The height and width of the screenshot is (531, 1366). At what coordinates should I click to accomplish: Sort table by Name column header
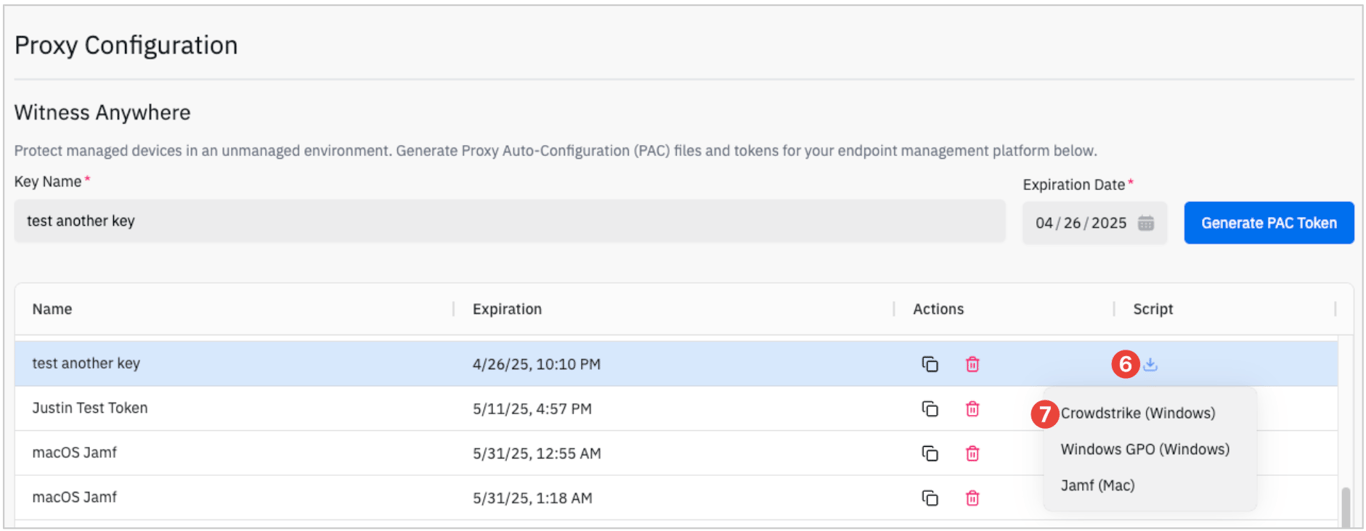coord(52,309)
